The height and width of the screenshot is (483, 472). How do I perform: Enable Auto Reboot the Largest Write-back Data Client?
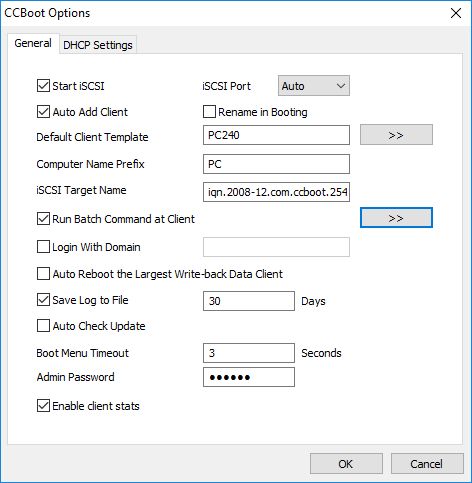[x=43, y=274]
